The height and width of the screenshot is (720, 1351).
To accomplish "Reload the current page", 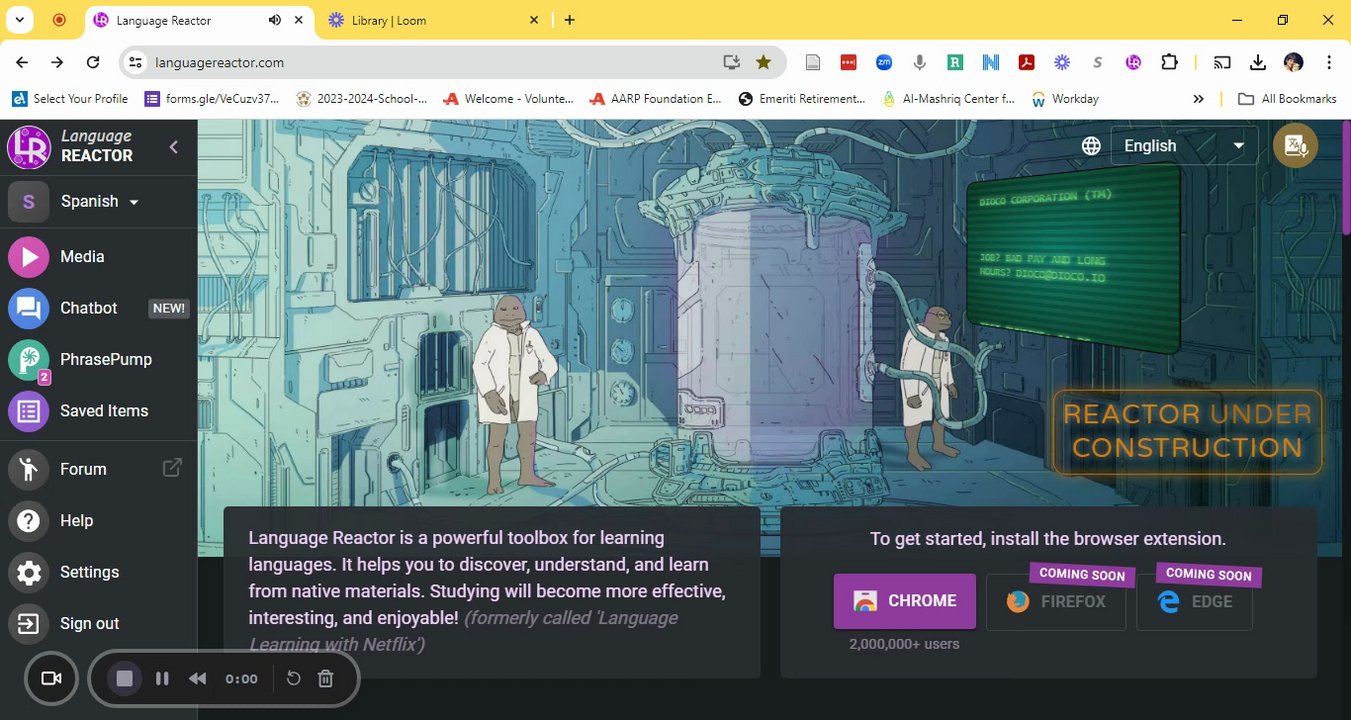I will click(x=93, y=62).
